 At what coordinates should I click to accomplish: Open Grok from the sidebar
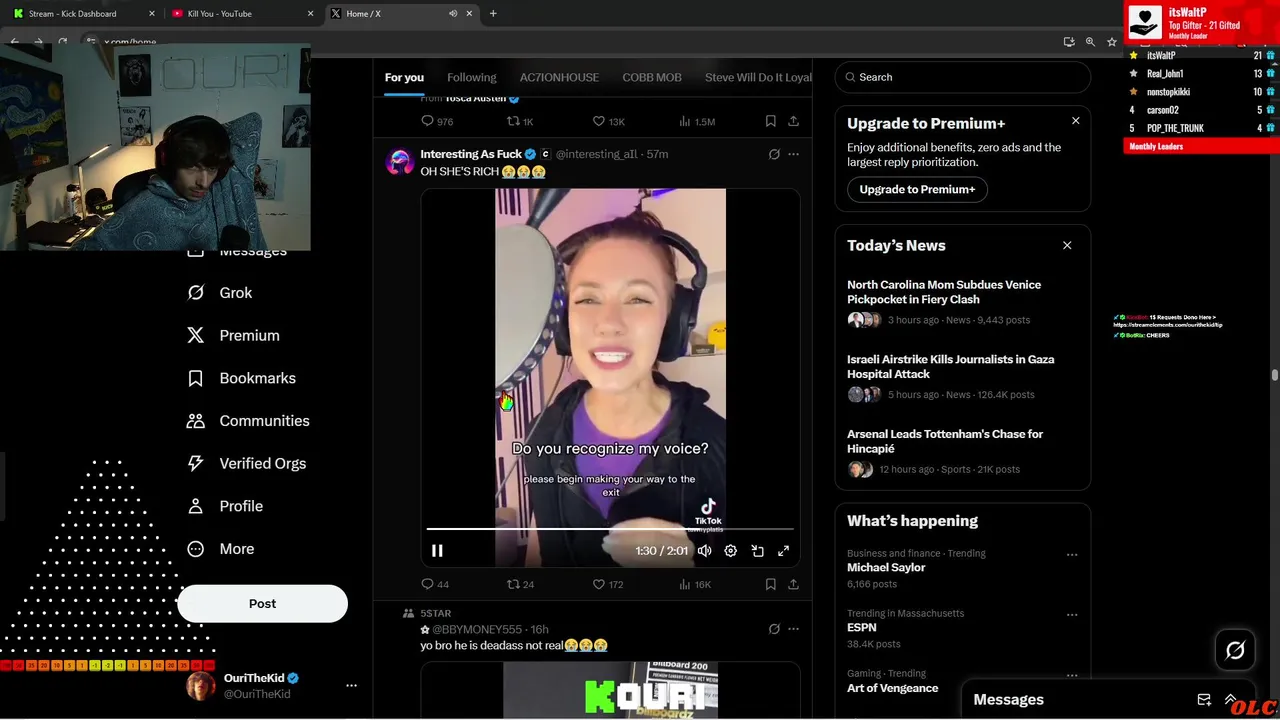pos(220,293)
